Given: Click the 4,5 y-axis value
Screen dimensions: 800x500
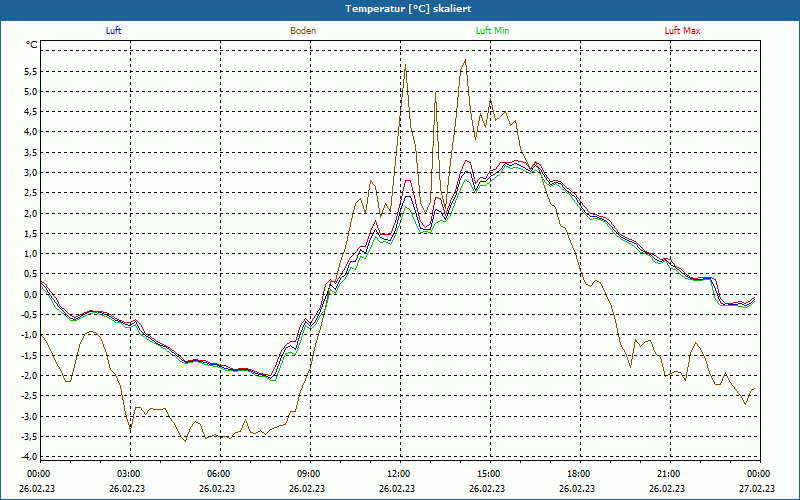Looking at the screenshot, I should tap(31, 112).
